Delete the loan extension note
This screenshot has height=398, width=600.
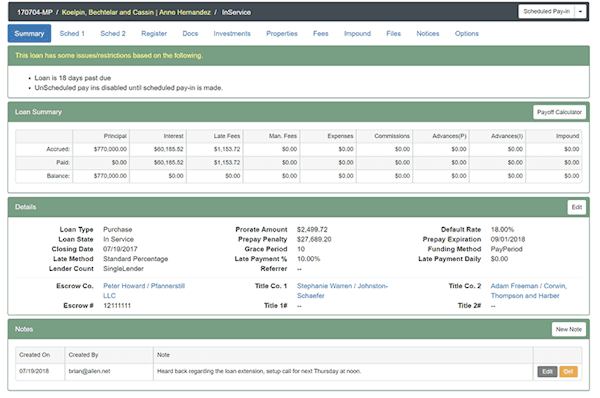coord(568,372)
